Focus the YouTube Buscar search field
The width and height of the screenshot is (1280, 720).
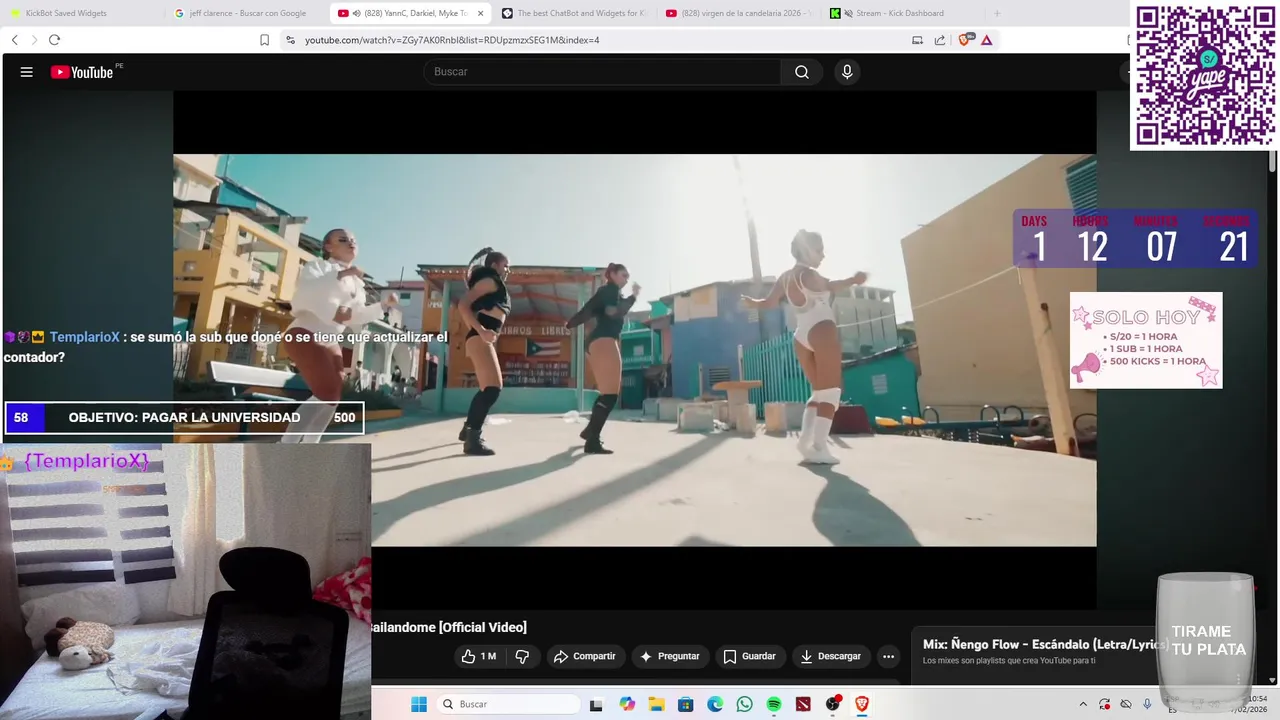[602, 72]
